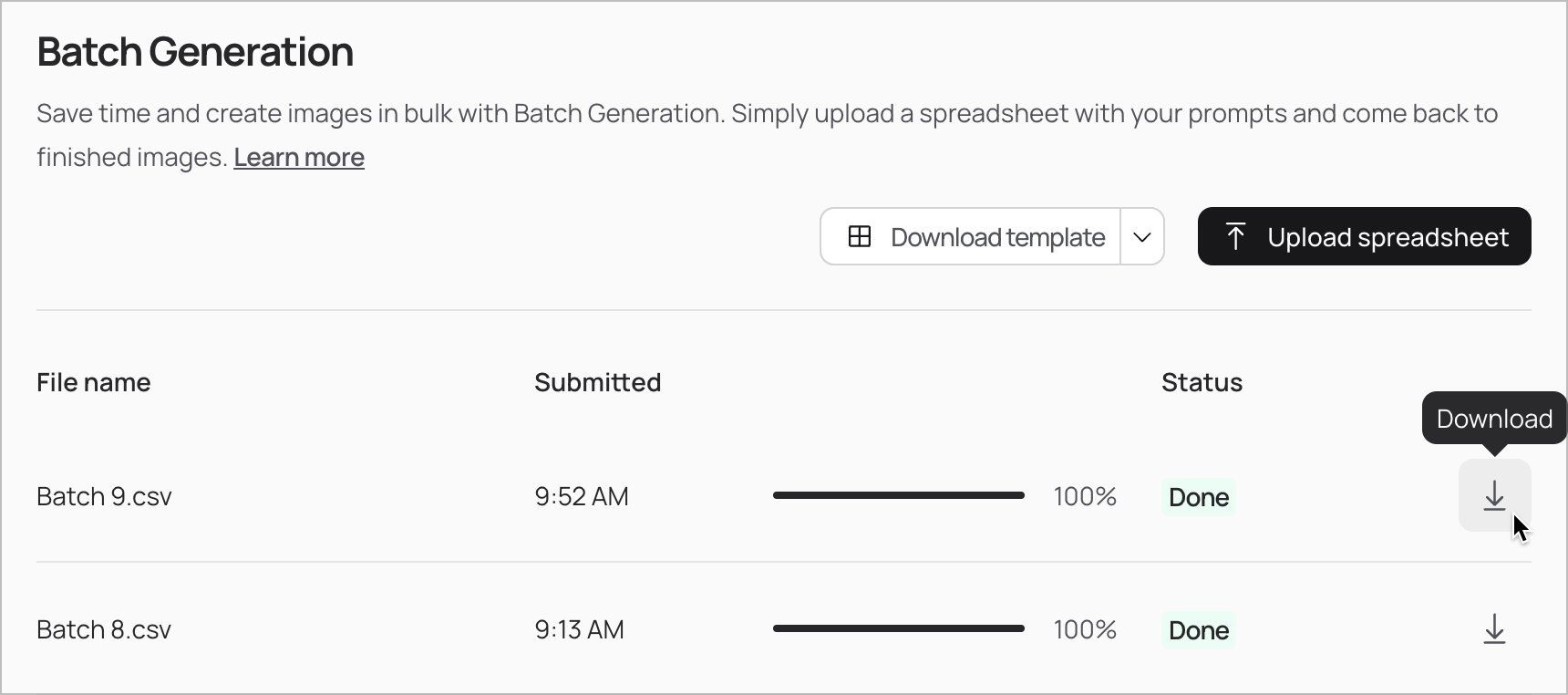Viewport: 1568px width, 695px height.
Task: Click the Batch 9.csv progress bar
Action: click(x=899, y=495)
